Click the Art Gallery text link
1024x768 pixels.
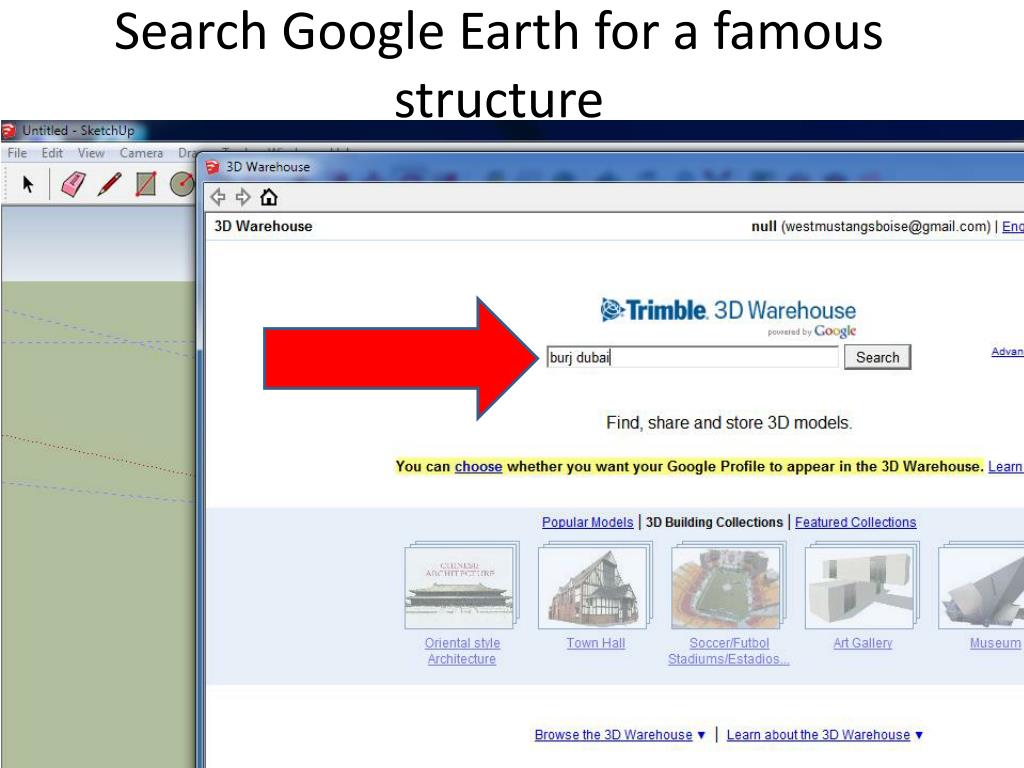coord(862,643)
